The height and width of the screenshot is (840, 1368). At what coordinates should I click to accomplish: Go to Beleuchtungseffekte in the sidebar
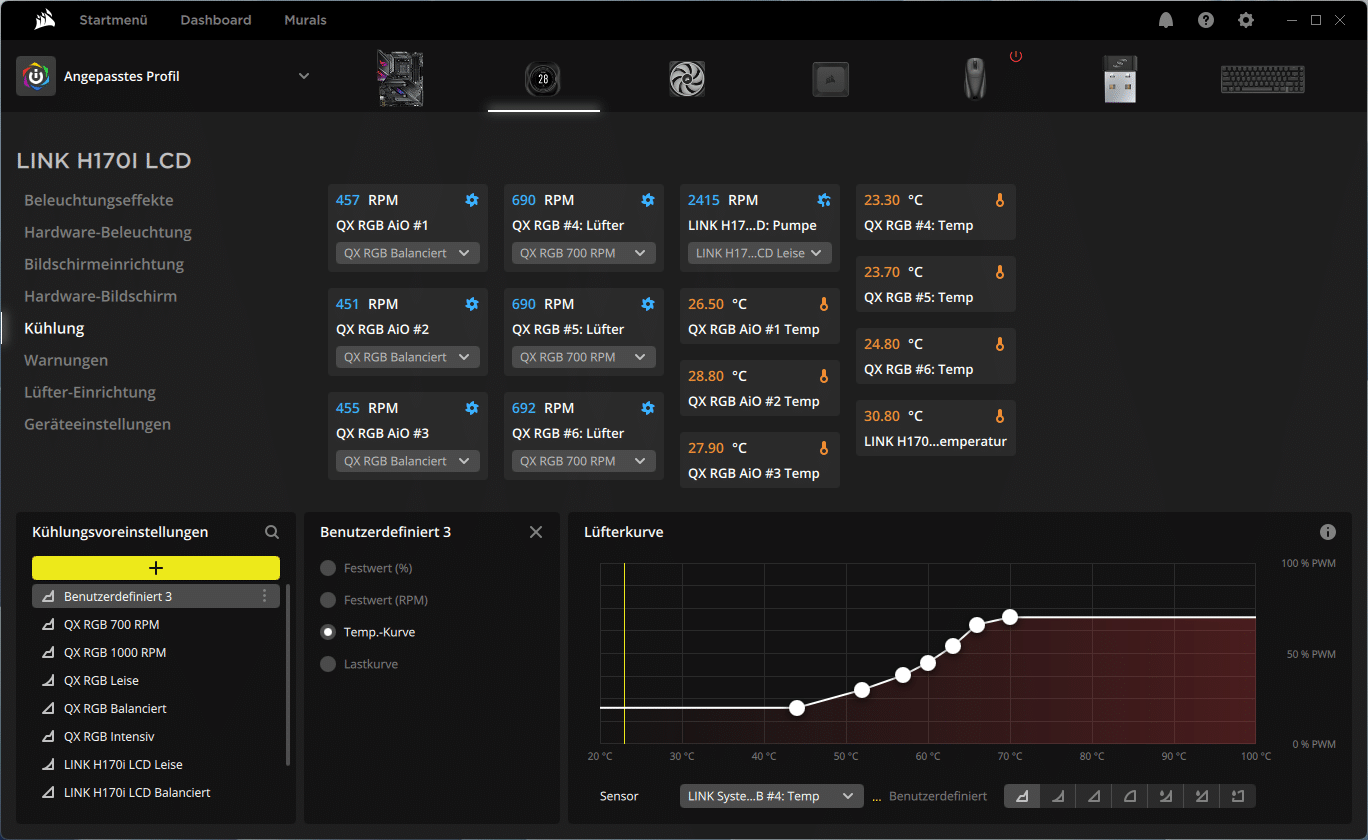tap(99, 200)
